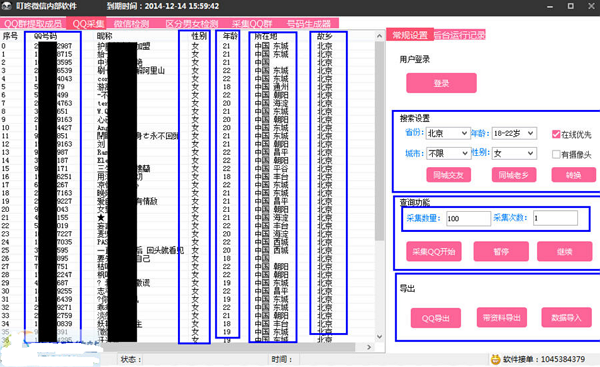
Task: Click the 用户登录 section label
Action: pos(415,59)
